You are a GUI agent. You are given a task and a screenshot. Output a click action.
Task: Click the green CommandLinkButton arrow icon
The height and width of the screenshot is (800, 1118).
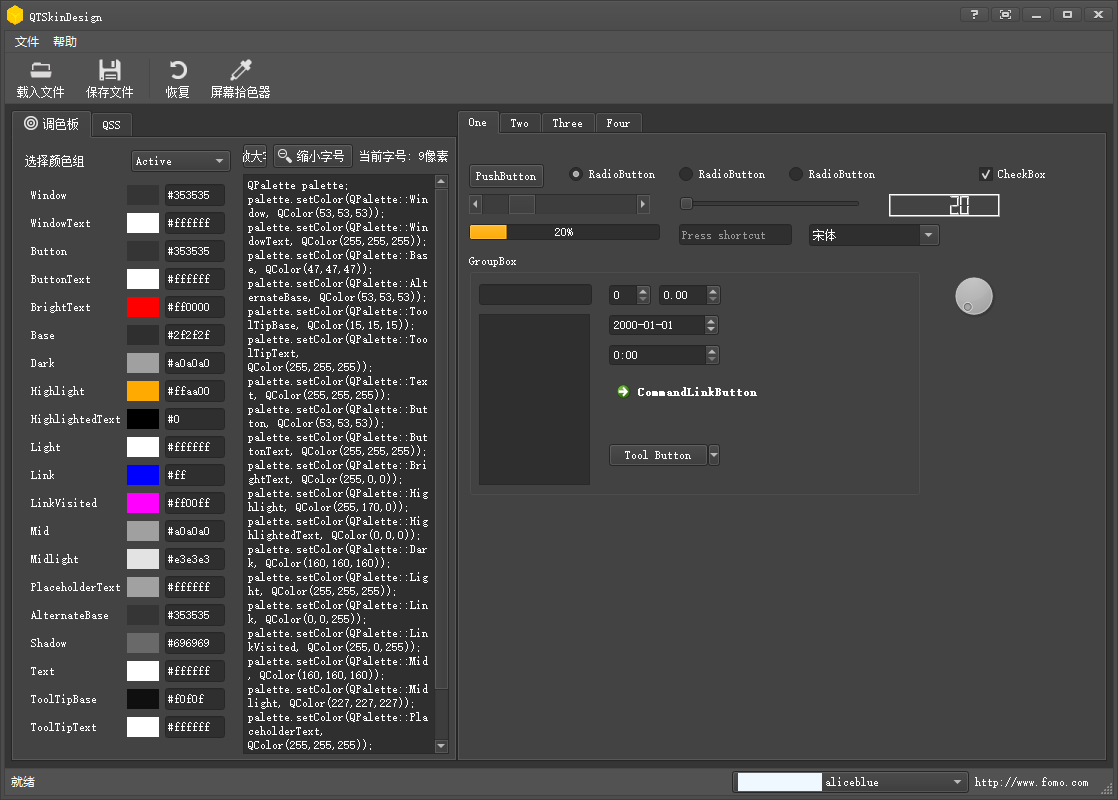click(622, 392)
